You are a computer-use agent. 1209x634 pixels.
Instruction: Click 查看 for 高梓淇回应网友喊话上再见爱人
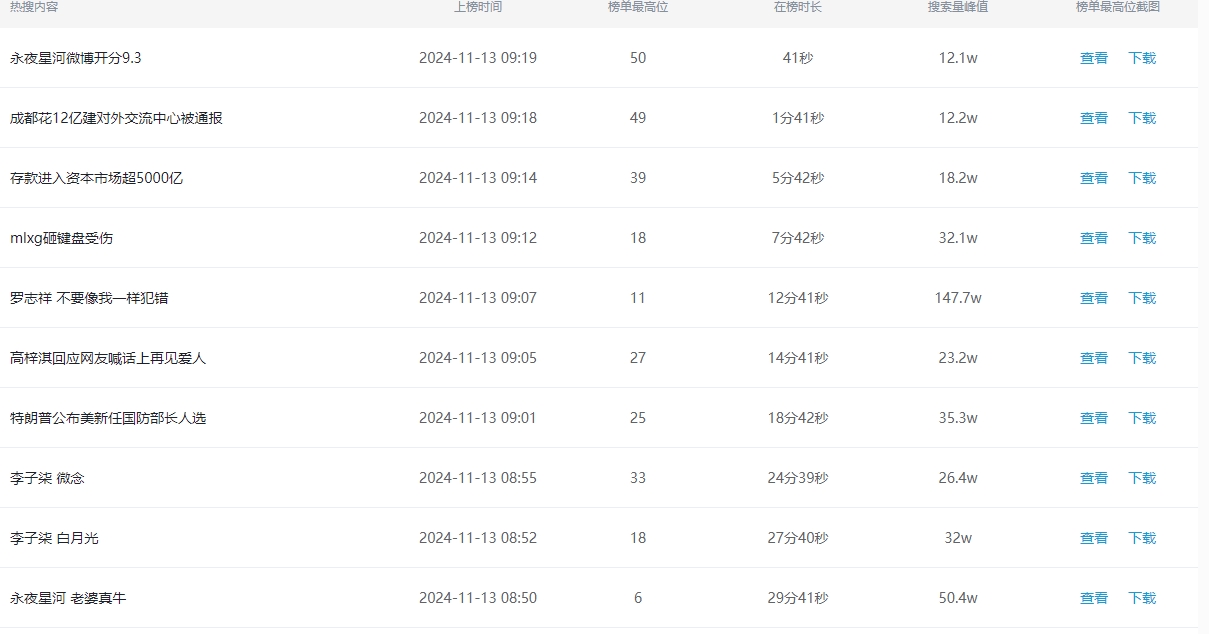pyautogui.click(x=1094, y=358)
